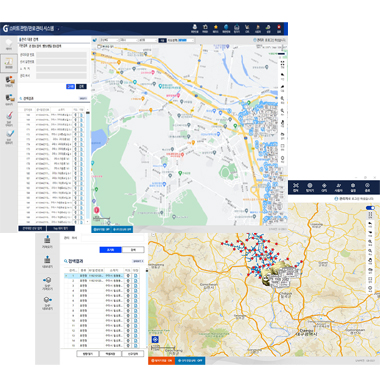Click the vertical zoom slider on street map
Image resolution: width=380 pixels, height=380 pixels.
click(95, 66)
